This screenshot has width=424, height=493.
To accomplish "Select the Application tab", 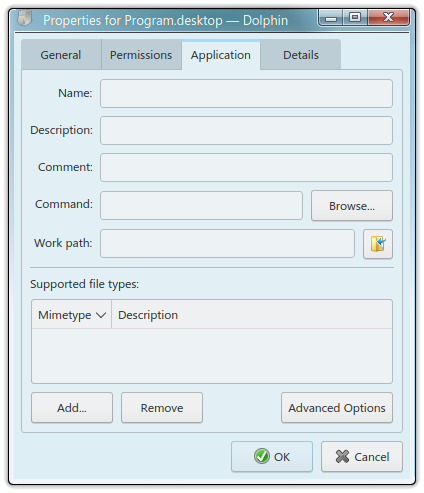I will [x=221, y=55].
